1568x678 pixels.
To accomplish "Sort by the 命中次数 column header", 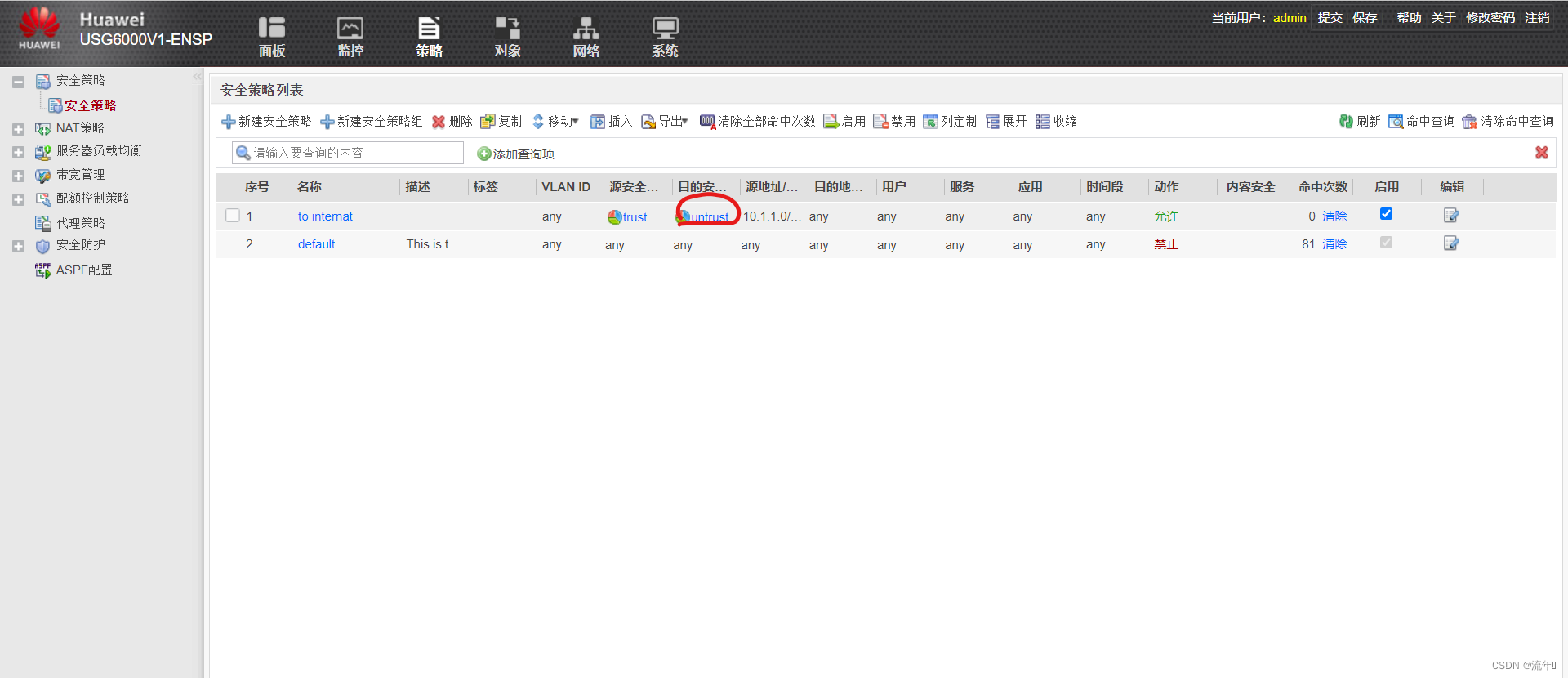I will tap(1323, 187).
